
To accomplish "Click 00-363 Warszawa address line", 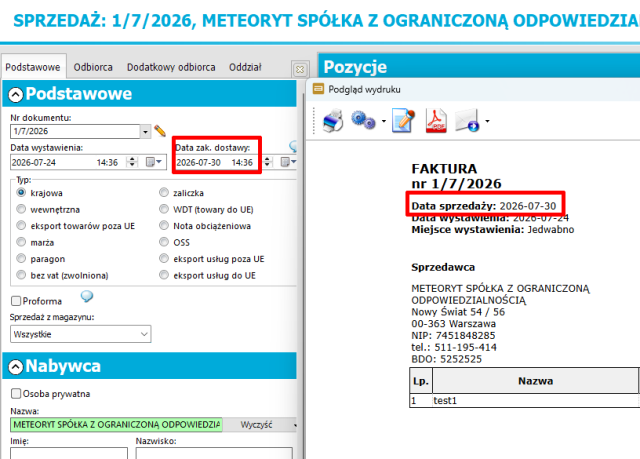I will [453, 324].
